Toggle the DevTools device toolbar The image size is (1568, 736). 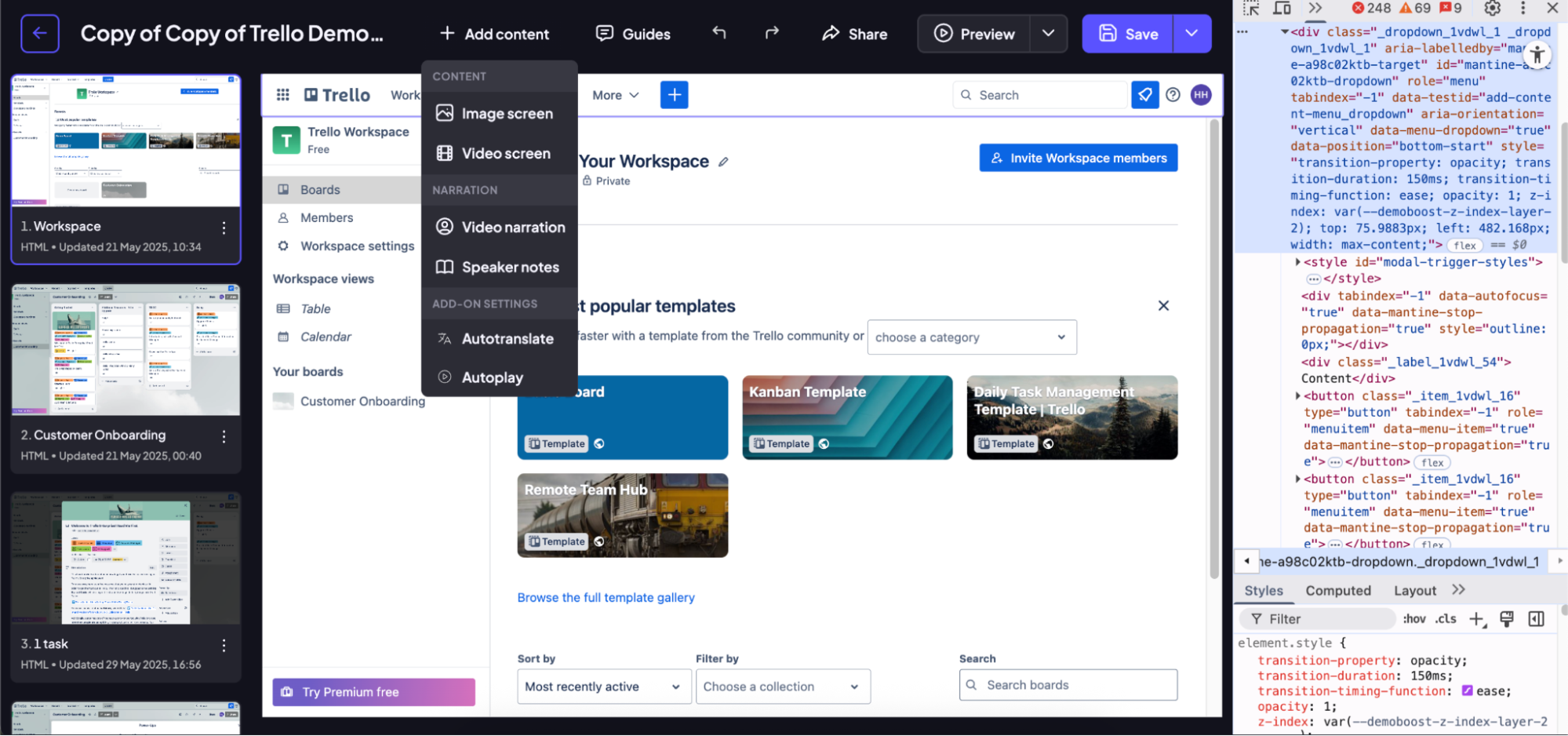click(1282, 9)
